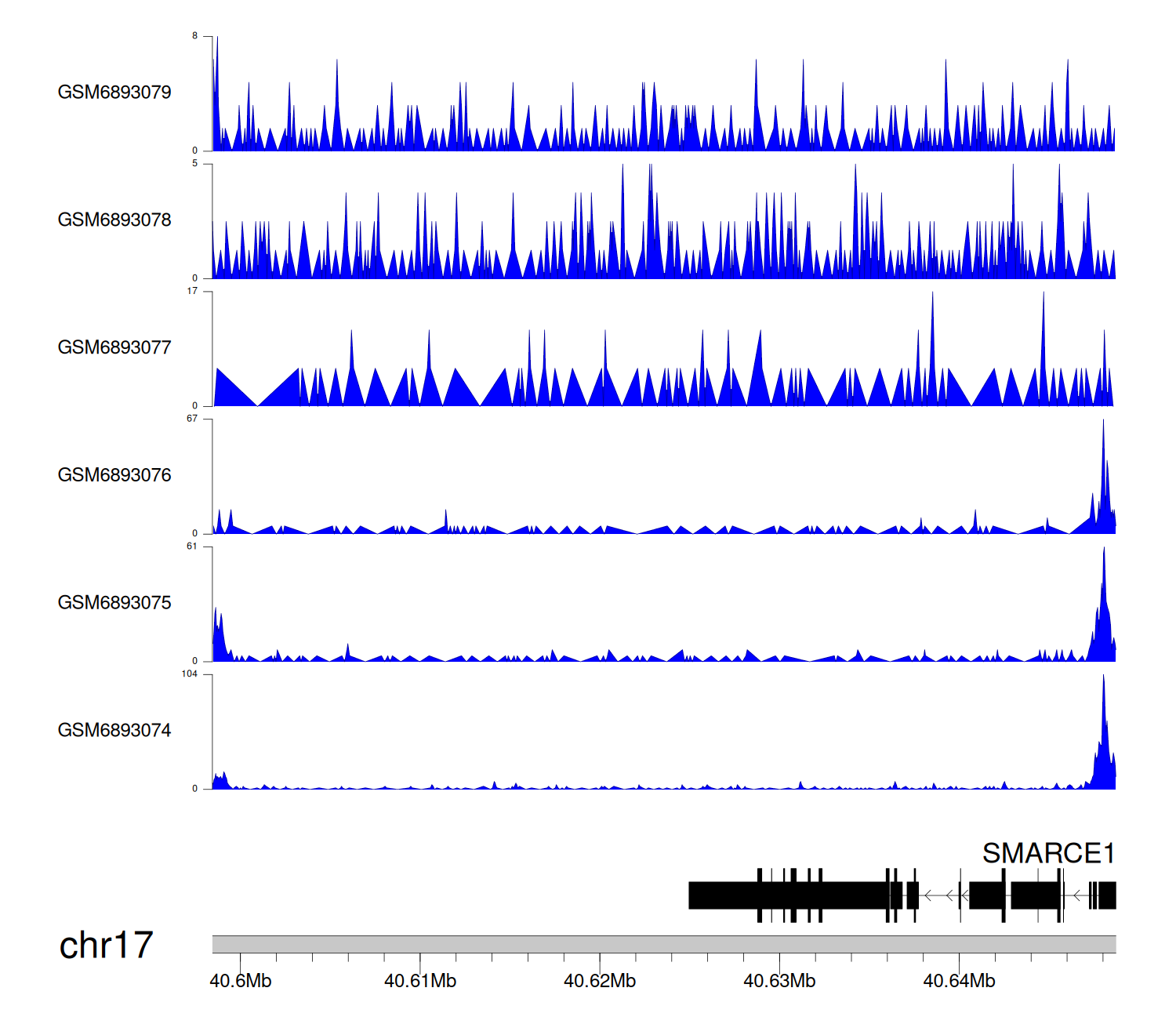The image size is (1176, 1035).
Task: Select the 40.61Mb axis tick label
Action: [x=420, y=981]
